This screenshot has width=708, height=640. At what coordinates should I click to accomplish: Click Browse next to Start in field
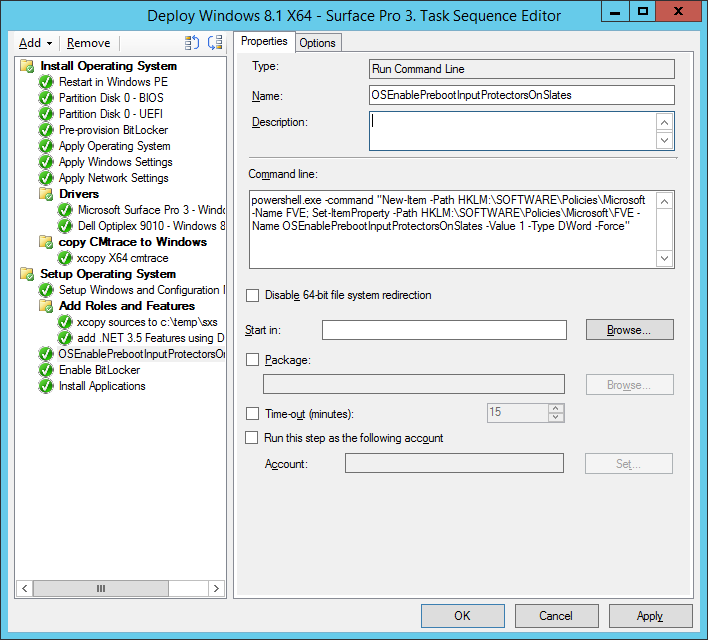(629, 330)
